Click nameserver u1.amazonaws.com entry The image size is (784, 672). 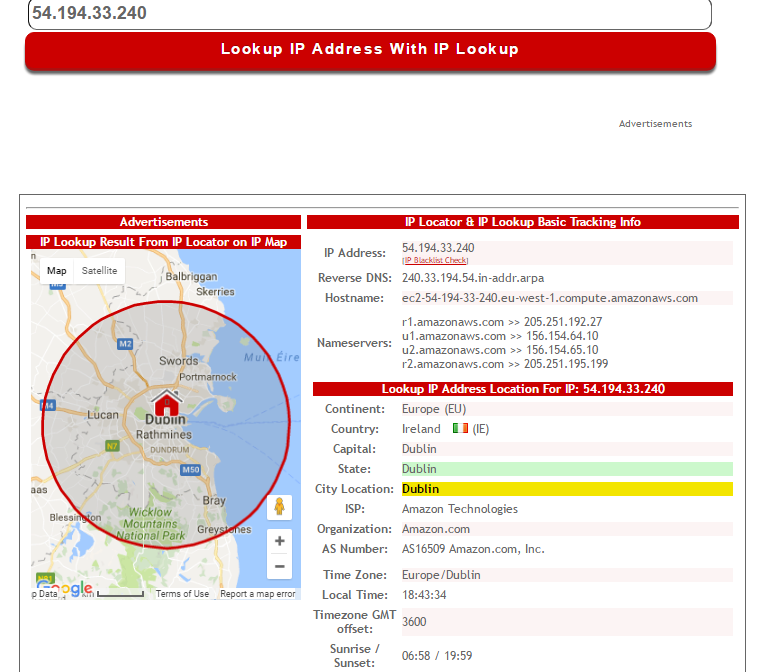(500, 336)
